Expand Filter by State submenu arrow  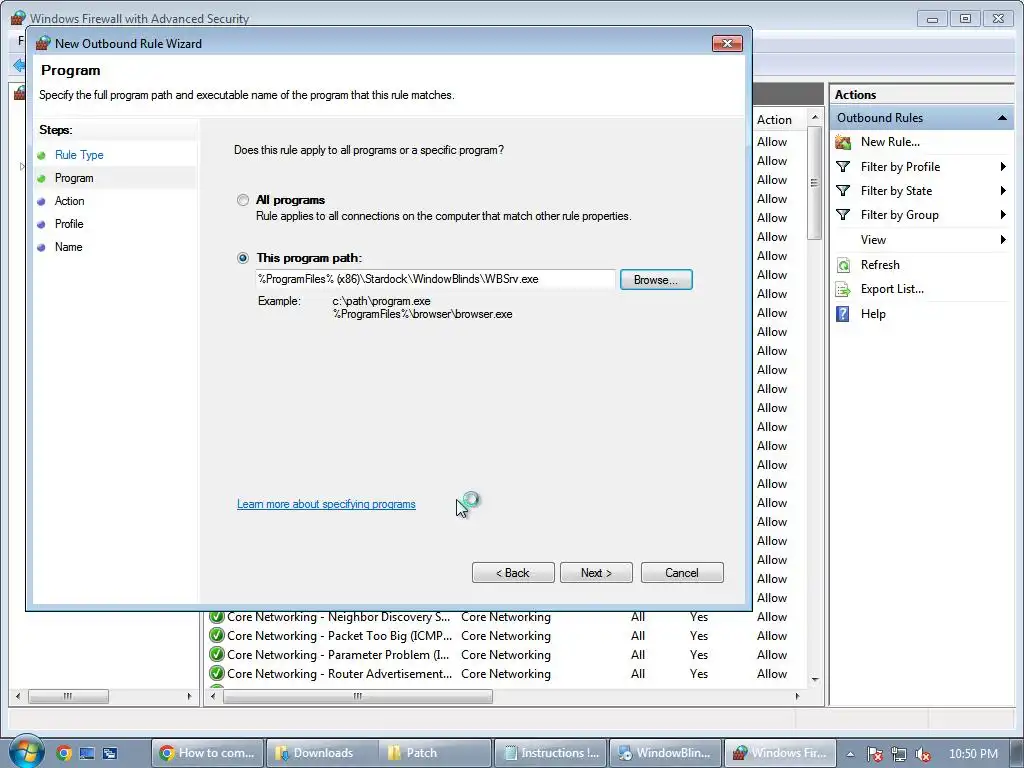click(1003, 191)
